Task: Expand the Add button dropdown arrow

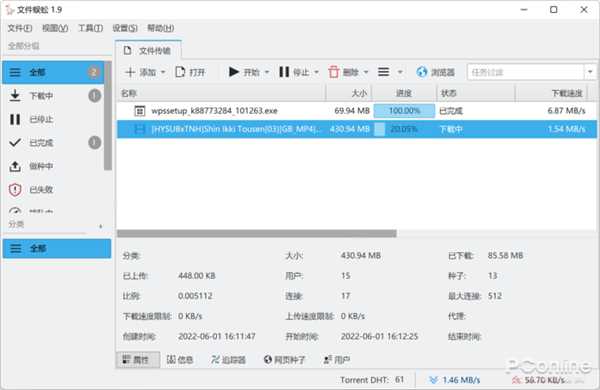Action: point(163,72)
